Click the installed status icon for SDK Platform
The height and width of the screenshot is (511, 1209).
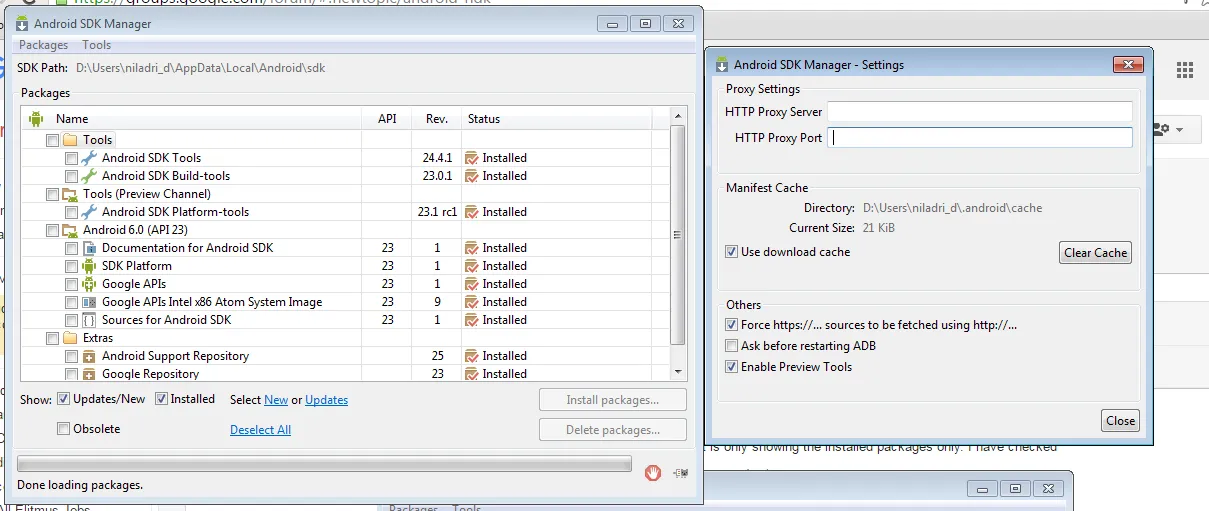pos(472,266)
